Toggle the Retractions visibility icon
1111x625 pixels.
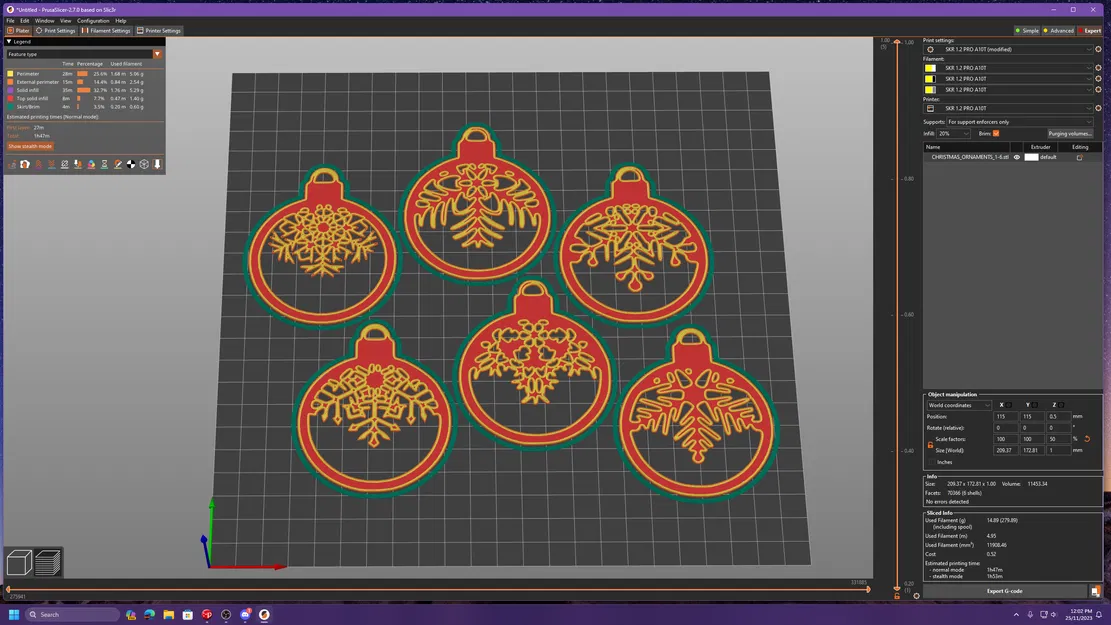[x=38, y=164]
